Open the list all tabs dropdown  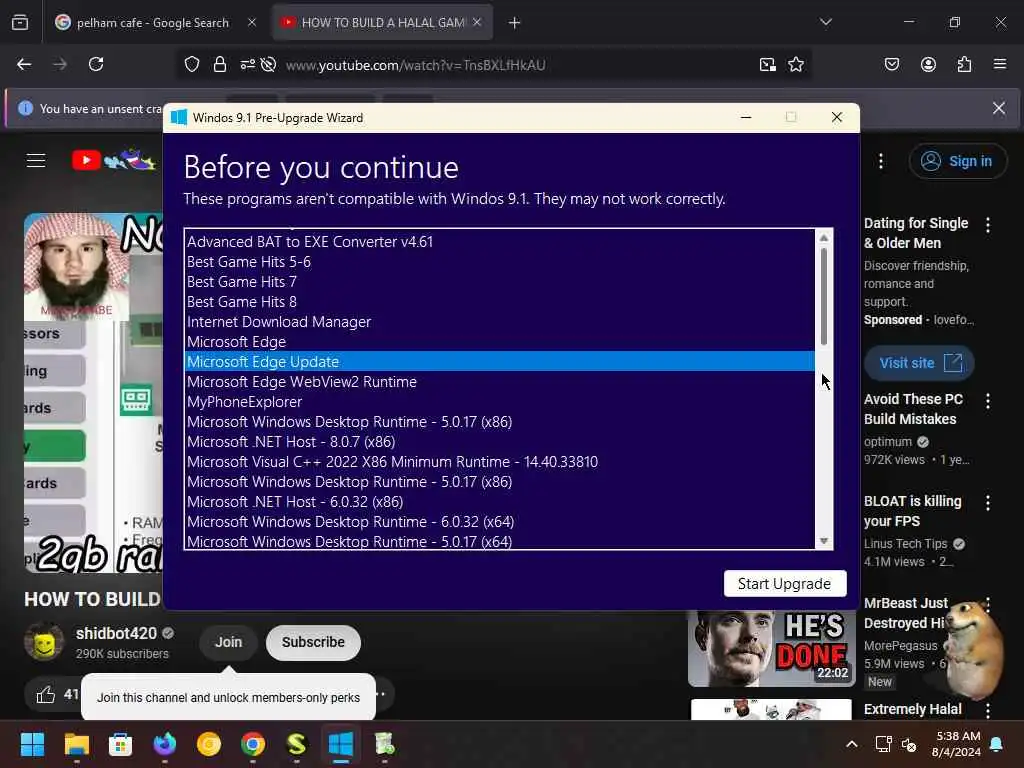[826, 22]
